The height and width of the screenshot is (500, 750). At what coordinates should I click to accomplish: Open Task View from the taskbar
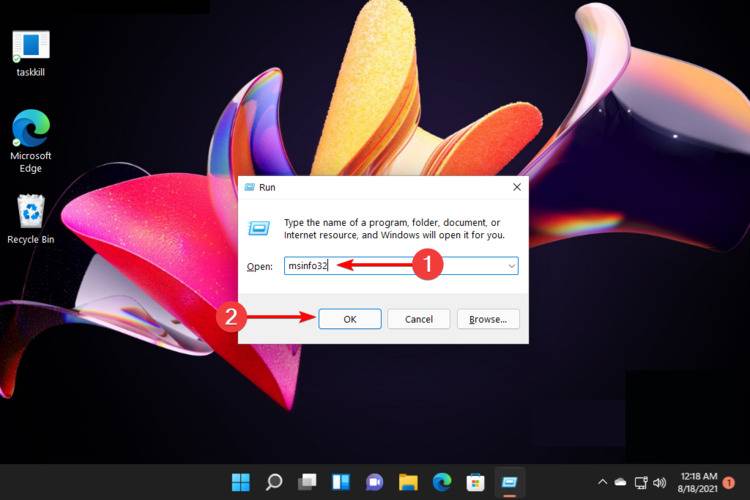[307, 482]
